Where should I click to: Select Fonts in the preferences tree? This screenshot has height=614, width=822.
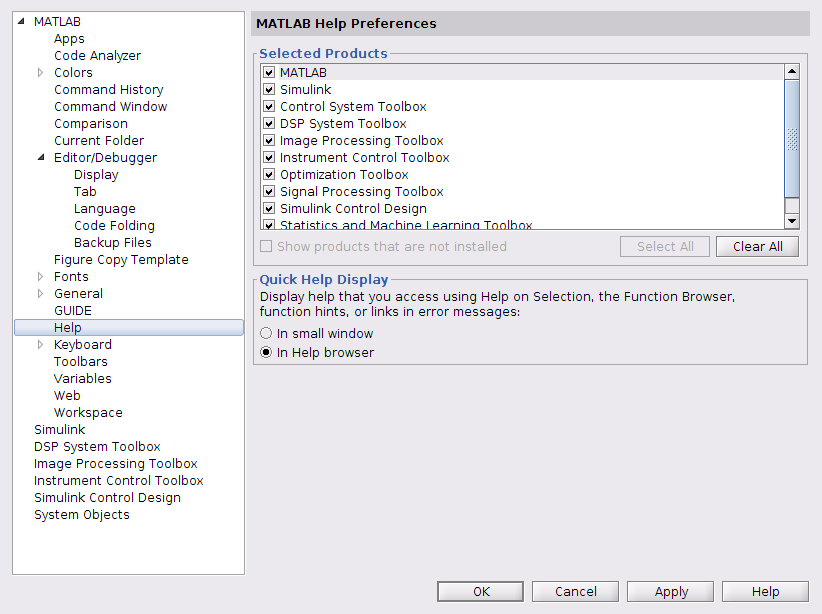pos(71,276)
